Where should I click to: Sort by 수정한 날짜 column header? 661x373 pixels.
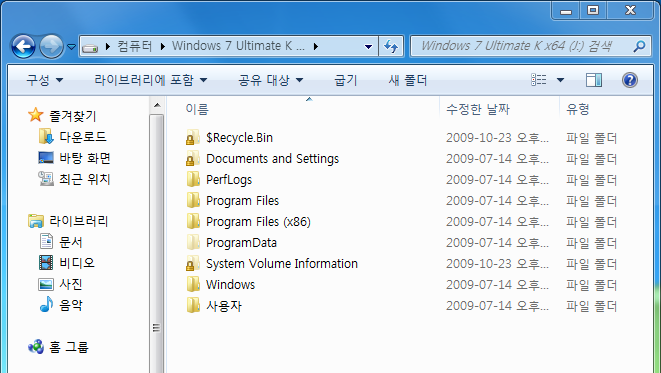point(478,110)
